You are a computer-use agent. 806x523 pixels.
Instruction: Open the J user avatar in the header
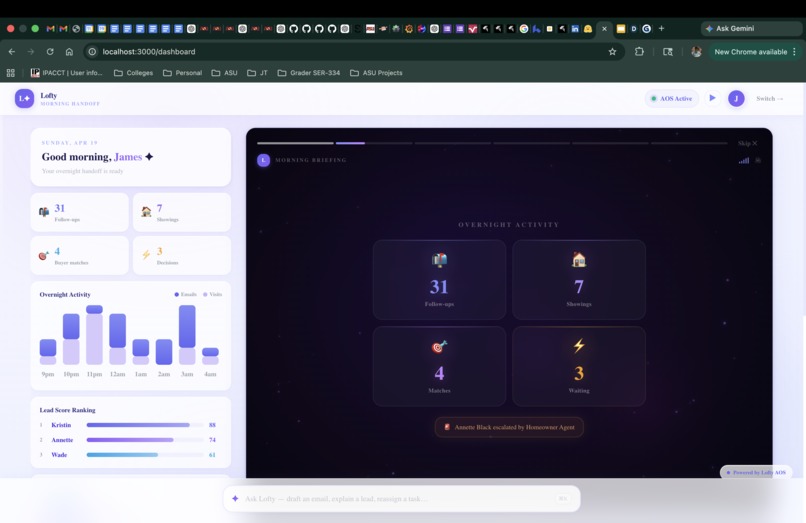click(736, 98)
